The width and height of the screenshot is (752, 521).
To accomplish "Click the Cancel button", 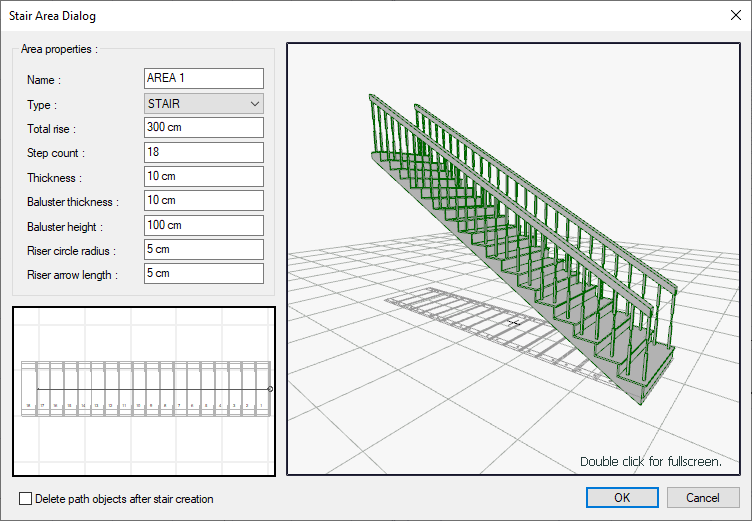I will pyautogui.click(x=703, y=497).
